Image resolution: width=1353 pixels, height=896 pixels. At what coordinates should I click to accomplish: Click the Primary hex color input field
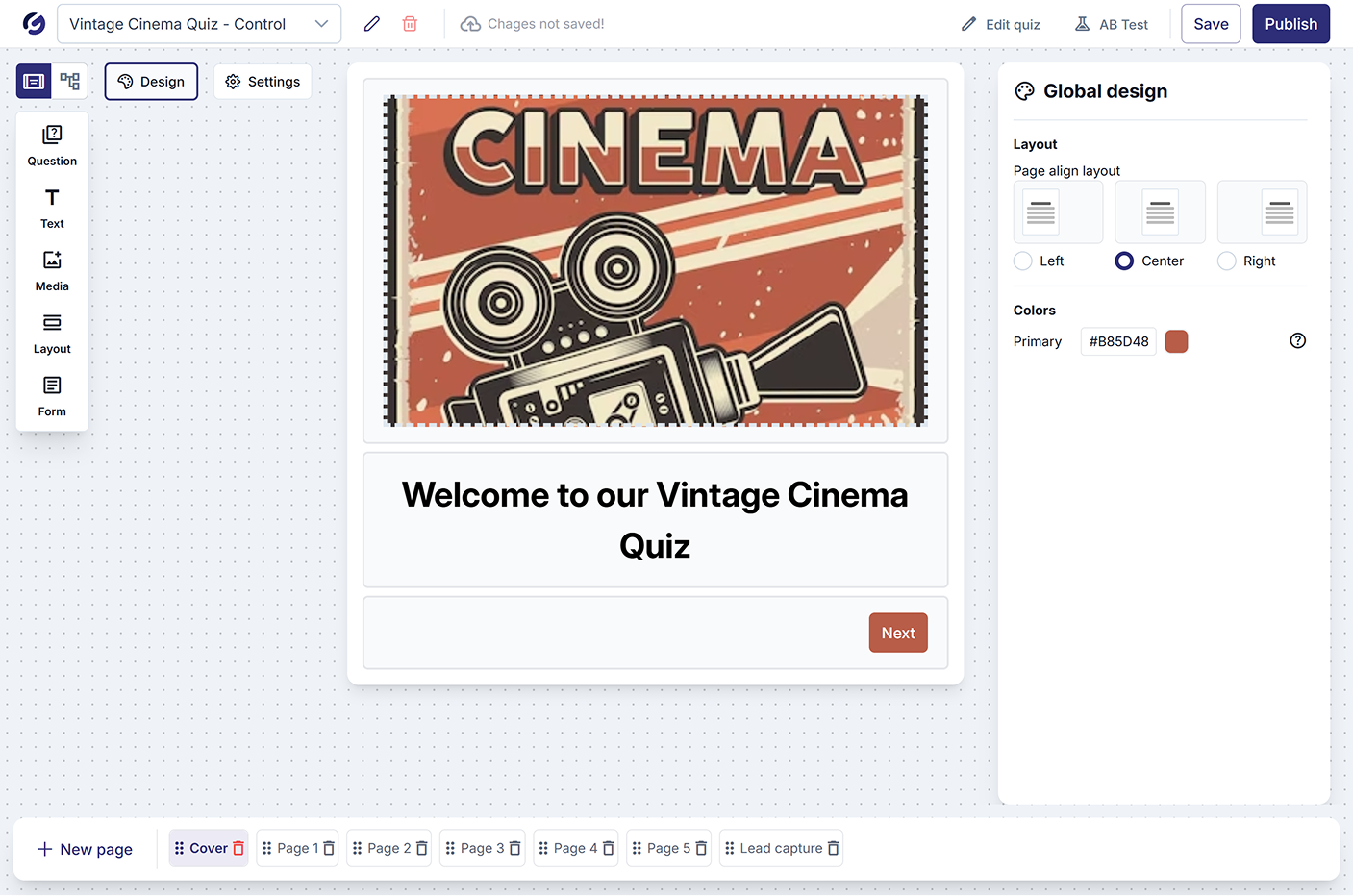pyautogui.click(x=1118, y=341)
